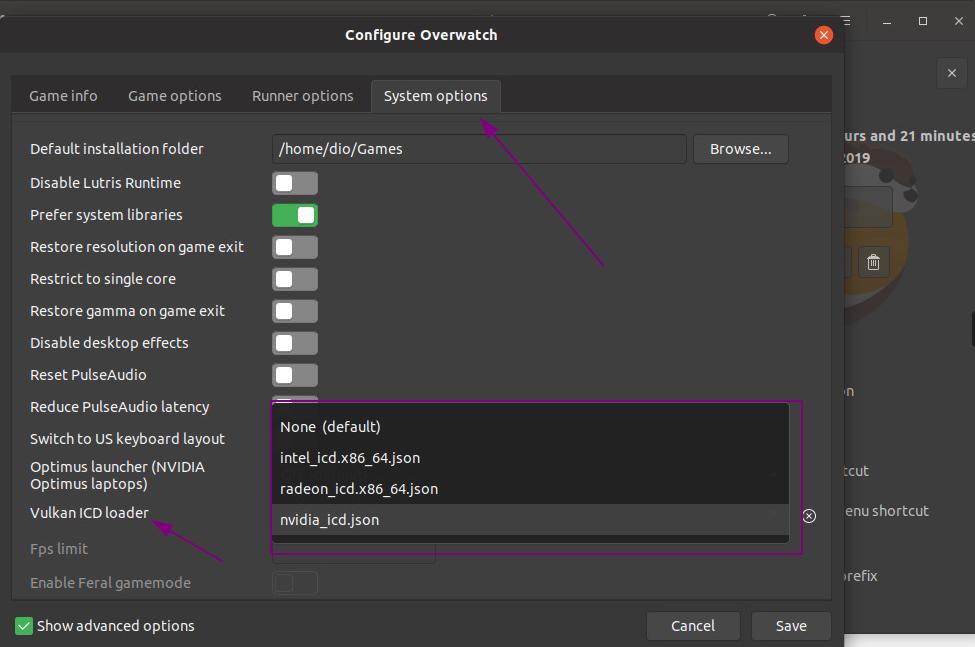
Task: Clear the Vulkan ICD loader selection
Action: click(808, 516)
